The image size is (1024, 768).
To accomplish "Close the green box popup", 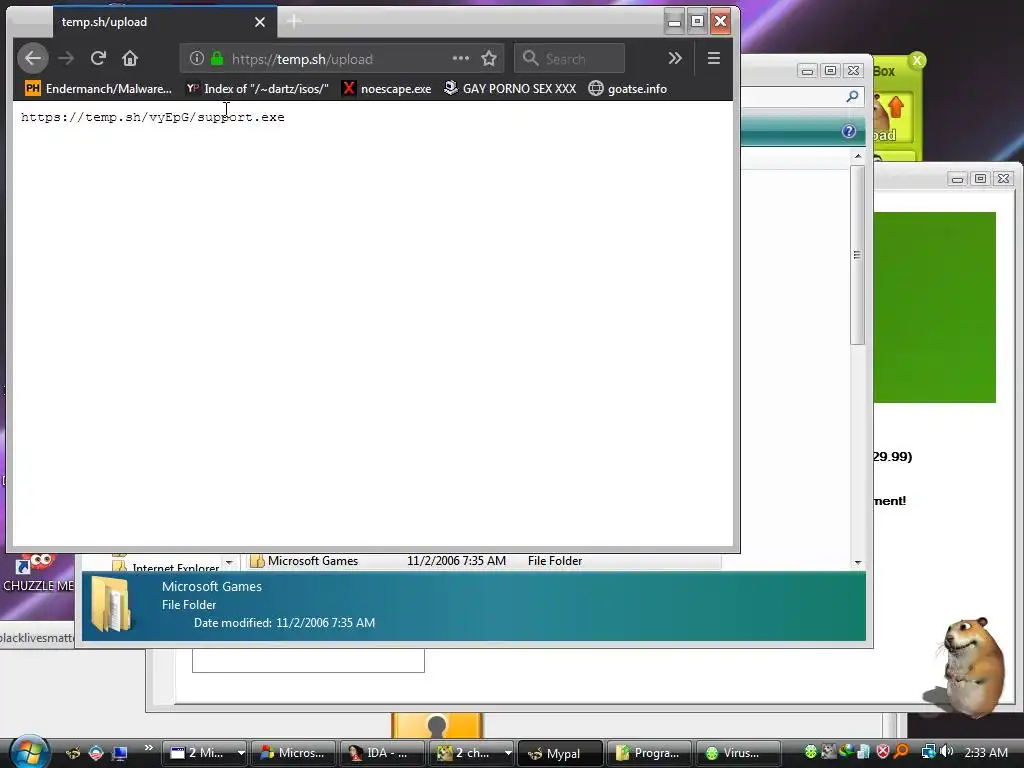I will 917,61.
